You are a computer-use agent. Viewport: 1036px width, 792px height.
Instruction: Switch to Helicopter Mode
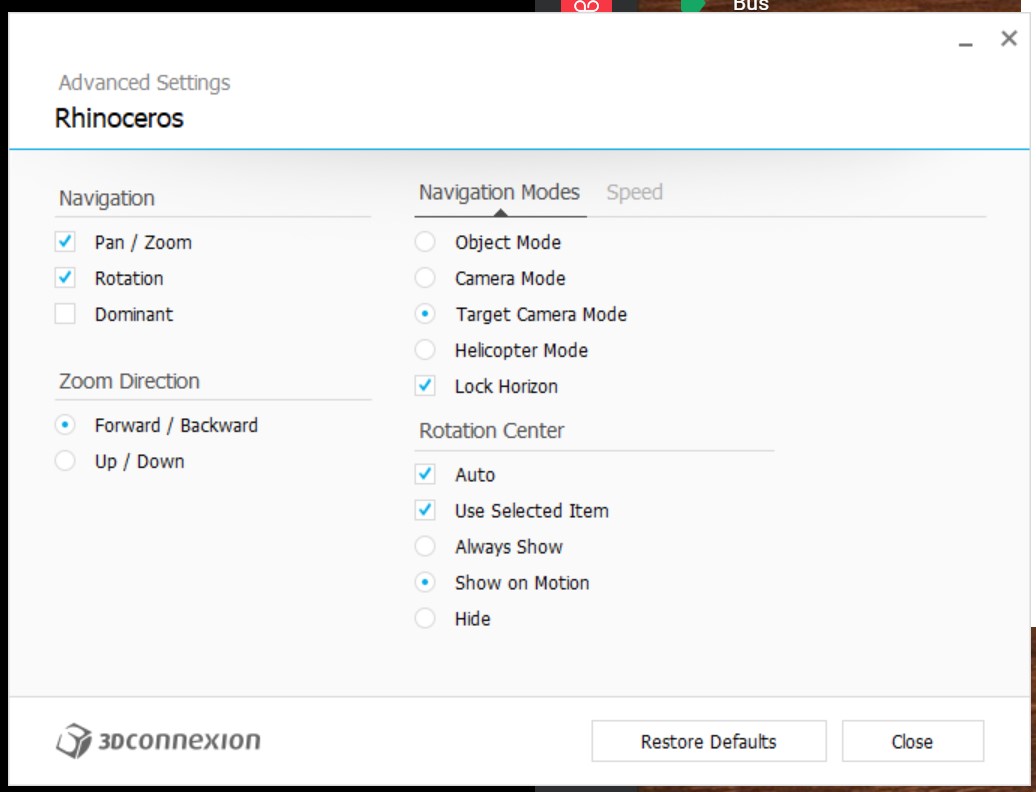(x=425, y=349)
